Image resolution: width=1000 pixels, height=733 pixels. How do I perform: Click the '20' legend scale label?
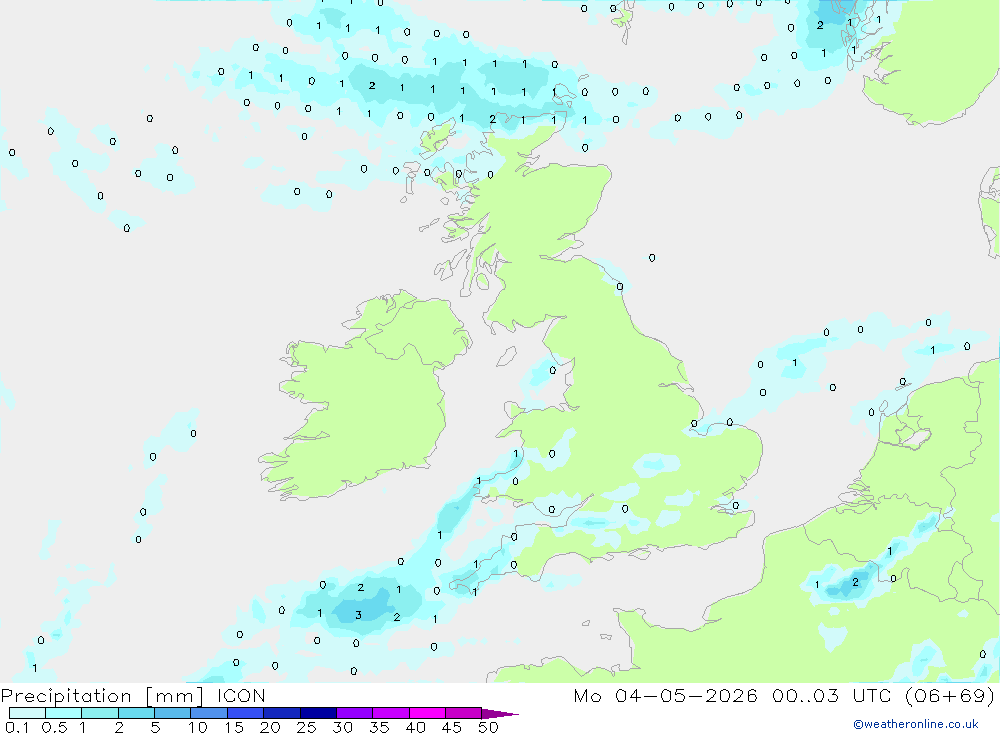pyautogui.click(x=270, y=727)
